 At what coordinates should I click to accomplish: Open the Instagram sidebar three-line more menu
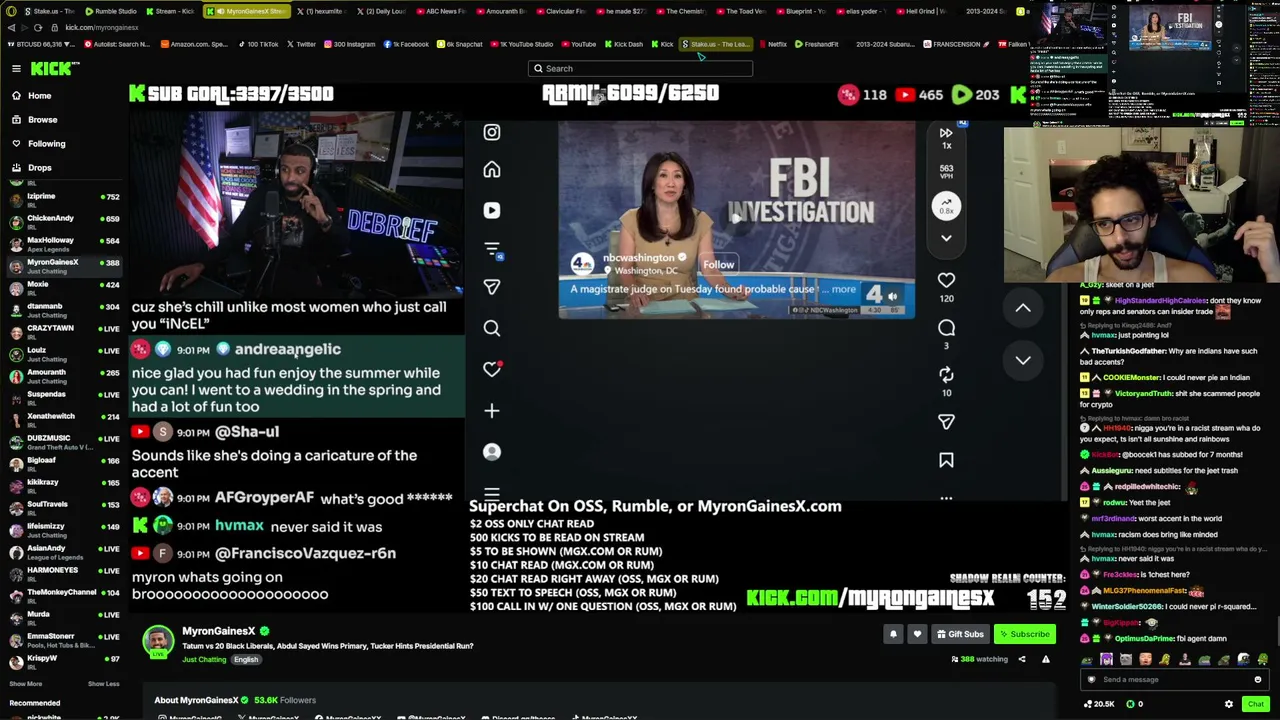coord(491,493)
